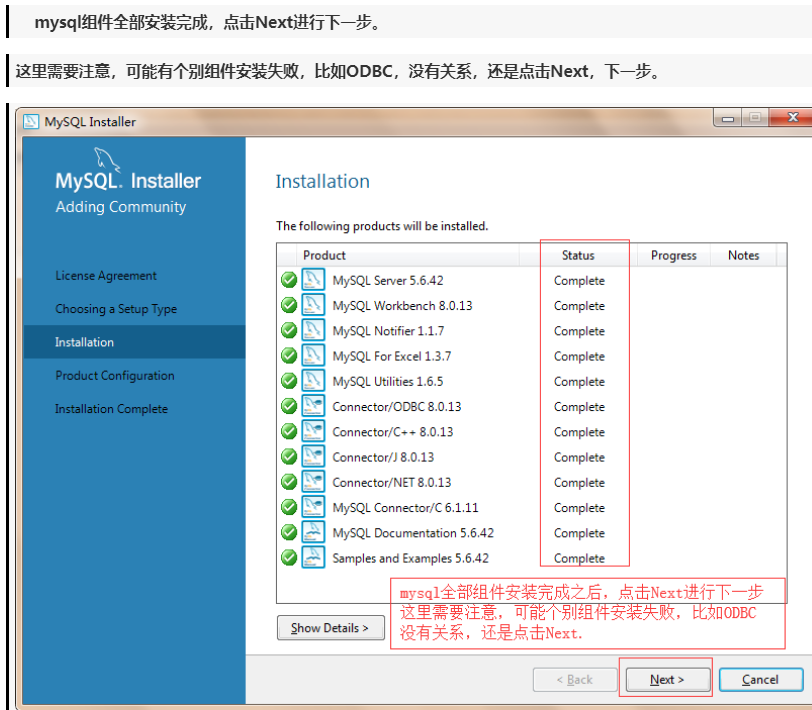Close the MySQL Installer window
812x710 pixels.
(x=792, y=118)
